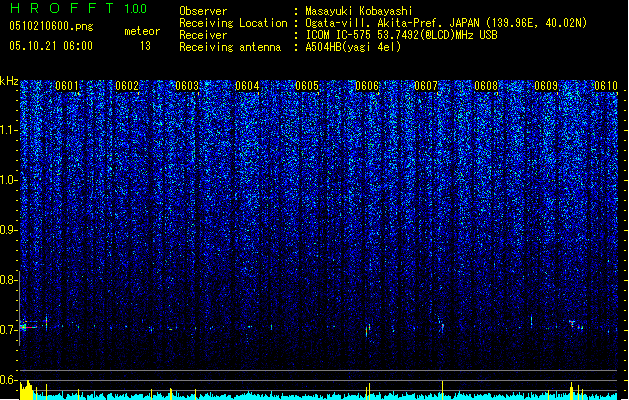Click the meteor label
The width and height of the screenshot is (629, 400).
142,31
